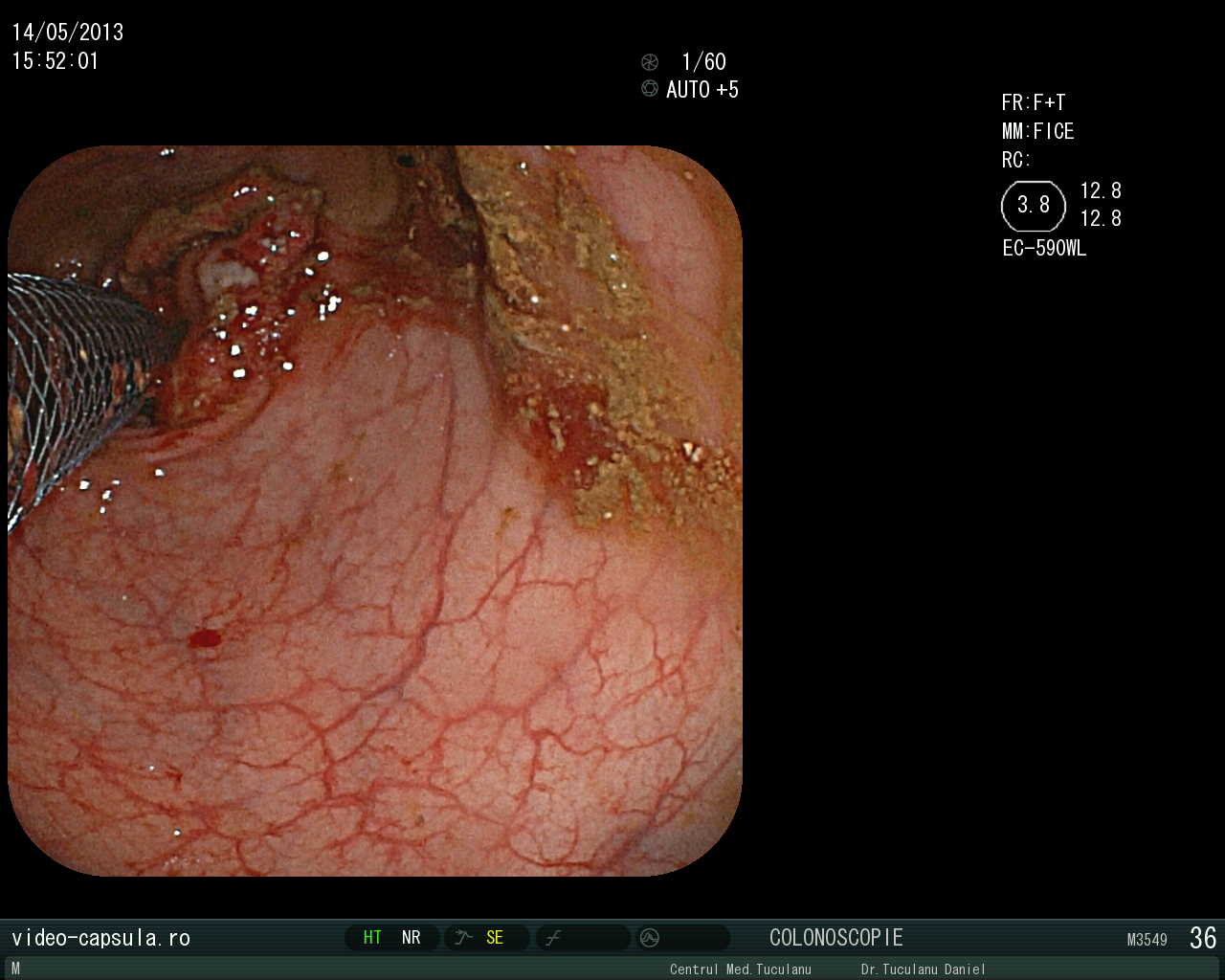The image size is (1225, 980).
Task: Click Centrul Med.Tuculanu text
Action: click(741, 969)
